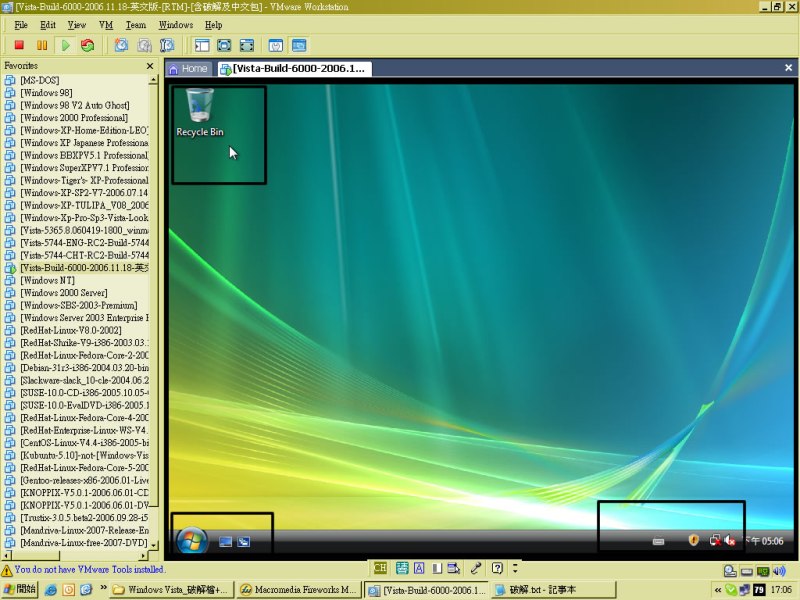Reset the virtual machine toolbar icon
This screenshot has height=600, width=800.
[88, 45]
